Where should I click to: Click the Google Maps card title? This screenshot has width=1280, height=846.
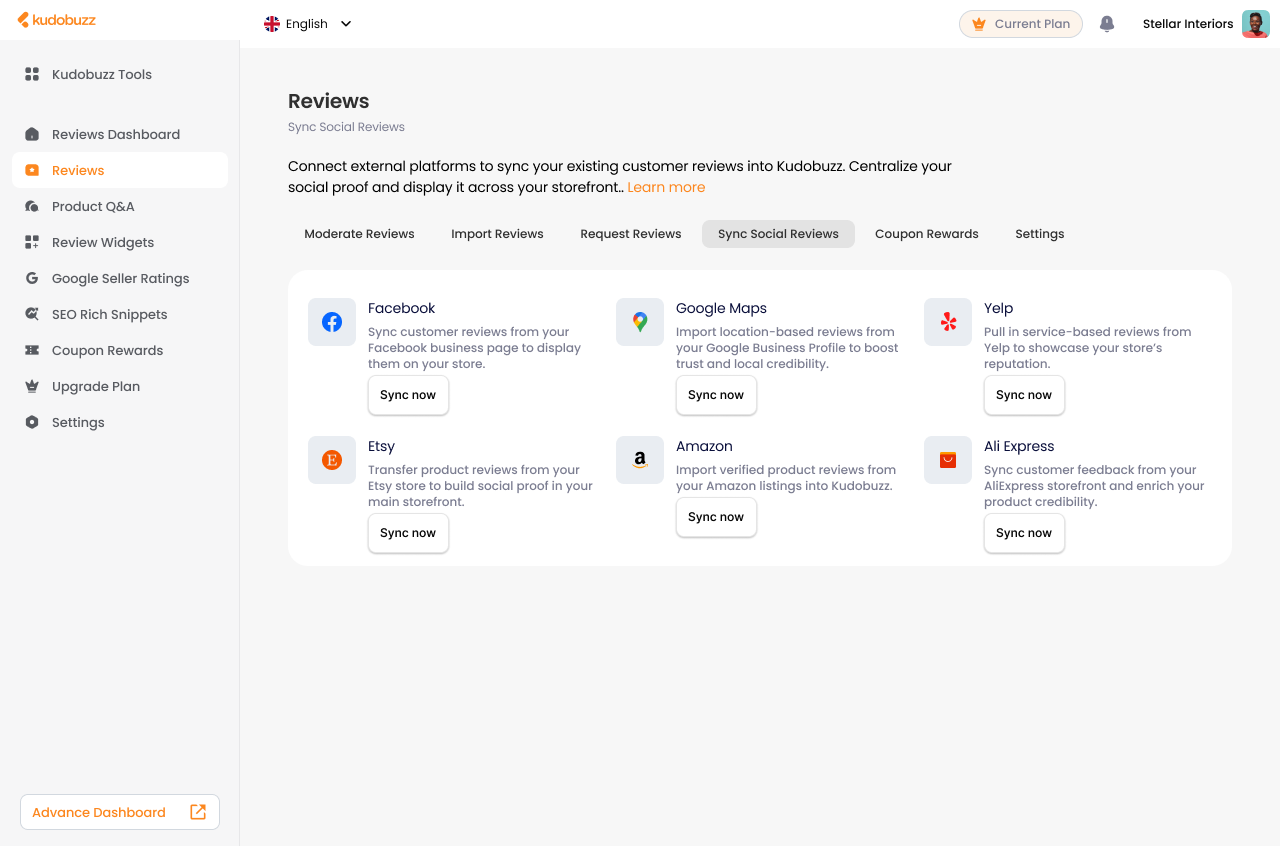click(721, 308)
